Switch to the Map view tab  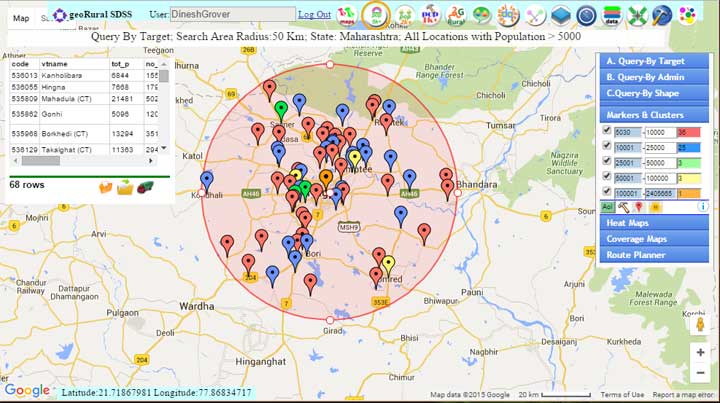tap(21, 18)
